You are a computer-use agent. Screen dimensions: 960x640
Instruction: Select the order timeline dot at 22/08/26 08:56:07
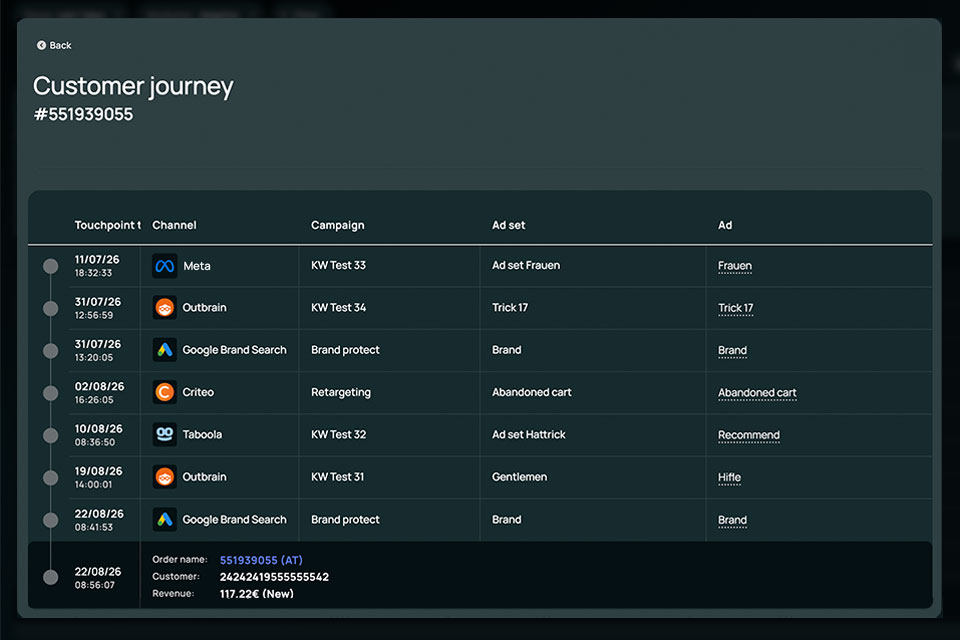(51, 577)
